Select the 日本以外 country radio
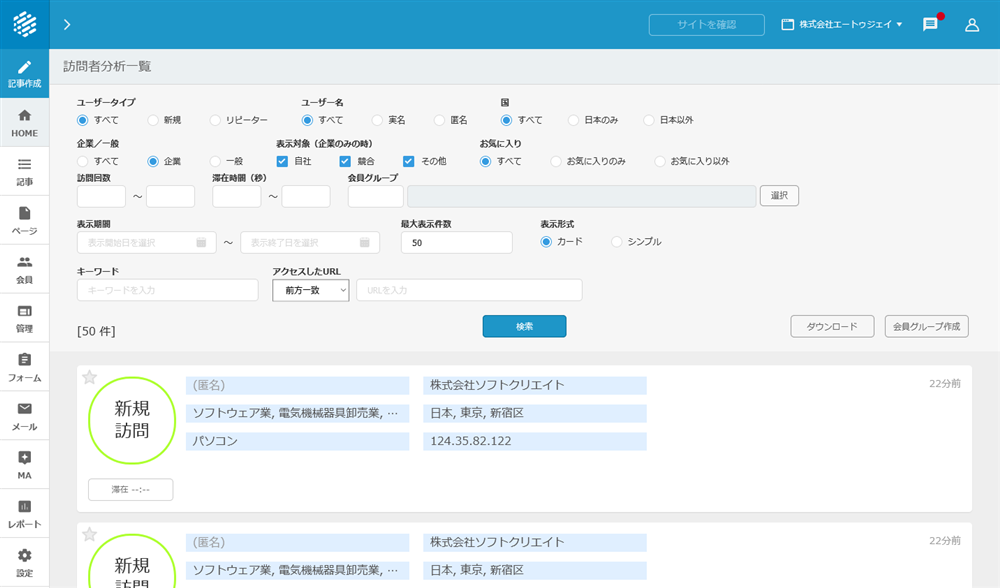Viewport: 1000px width, 588px height. pos(649,120)
